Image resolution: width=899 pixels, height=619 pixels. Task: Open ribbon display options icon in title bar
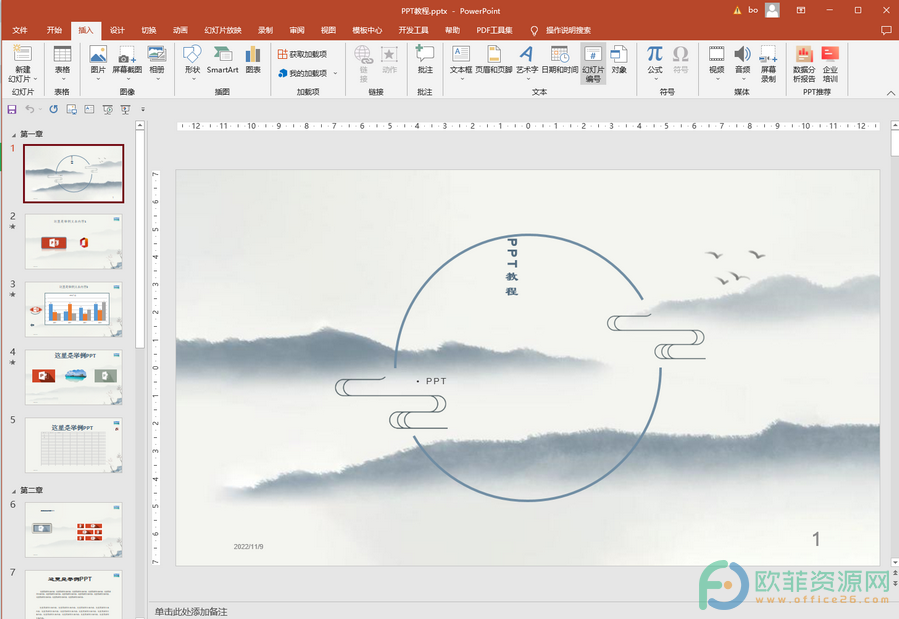click(801, 10)
